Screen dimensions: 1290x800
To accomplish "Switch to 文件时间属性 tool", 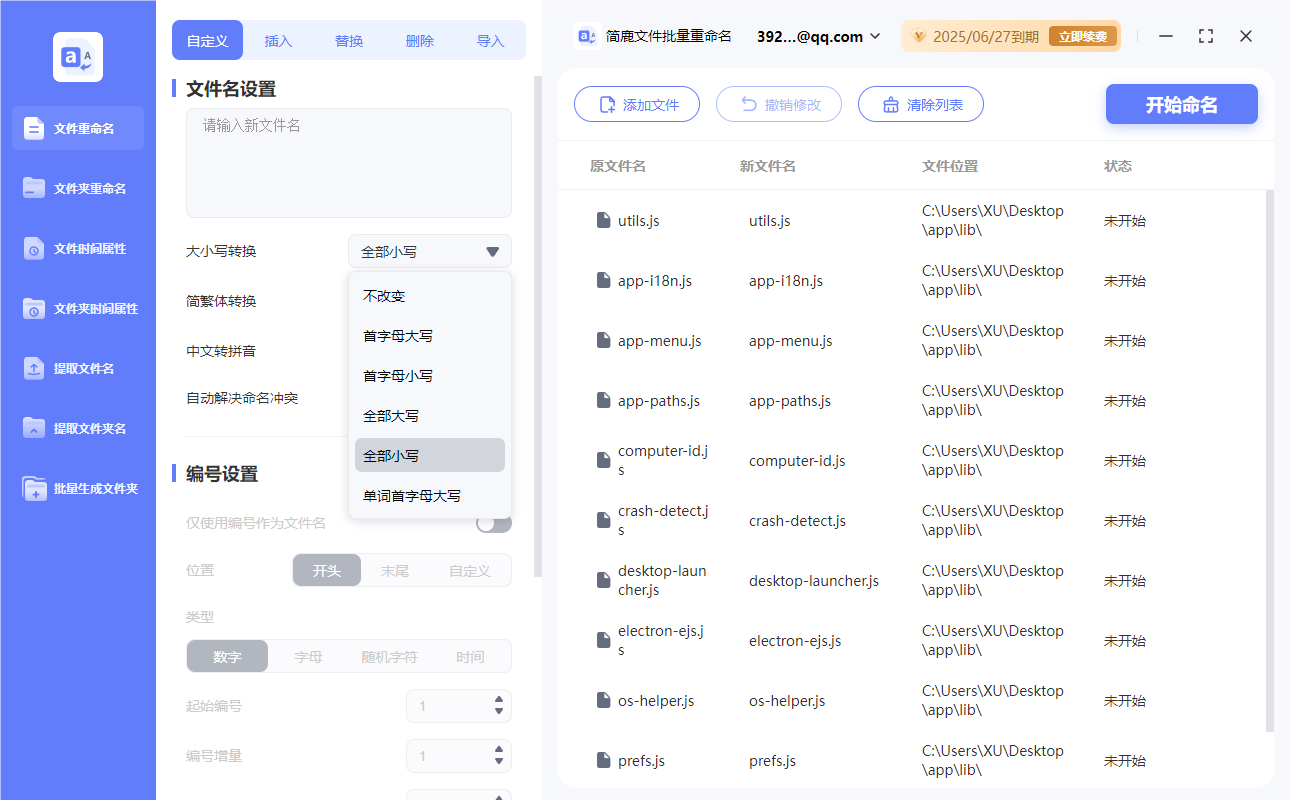I will point(76,248).
